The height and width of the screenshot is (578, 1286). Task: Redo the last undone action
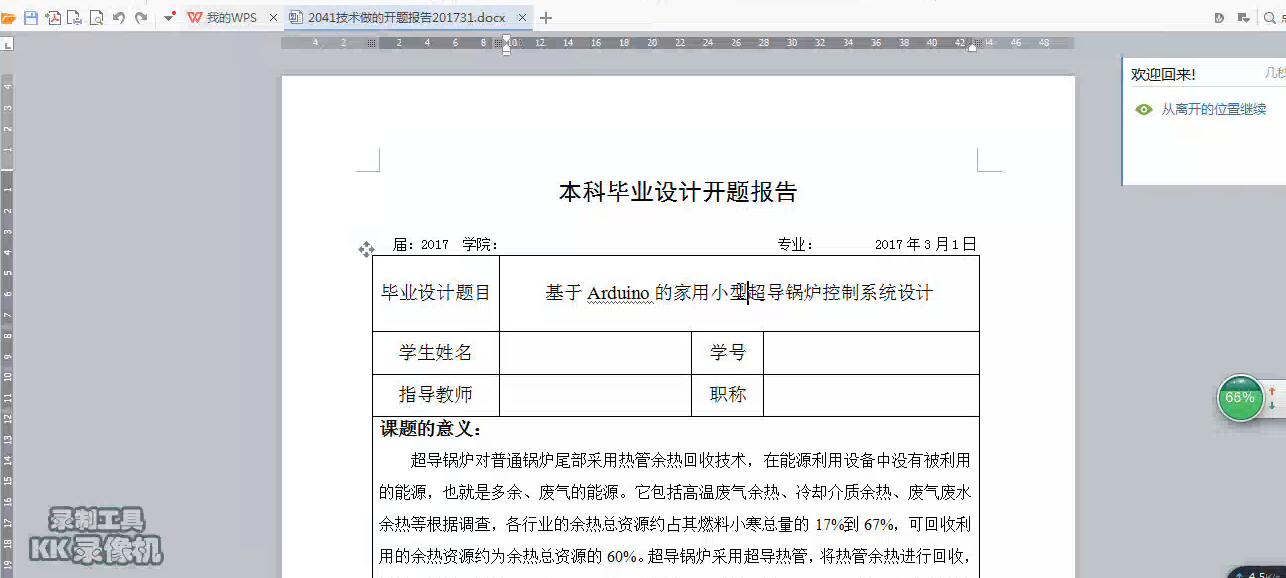tap(141, 18)
